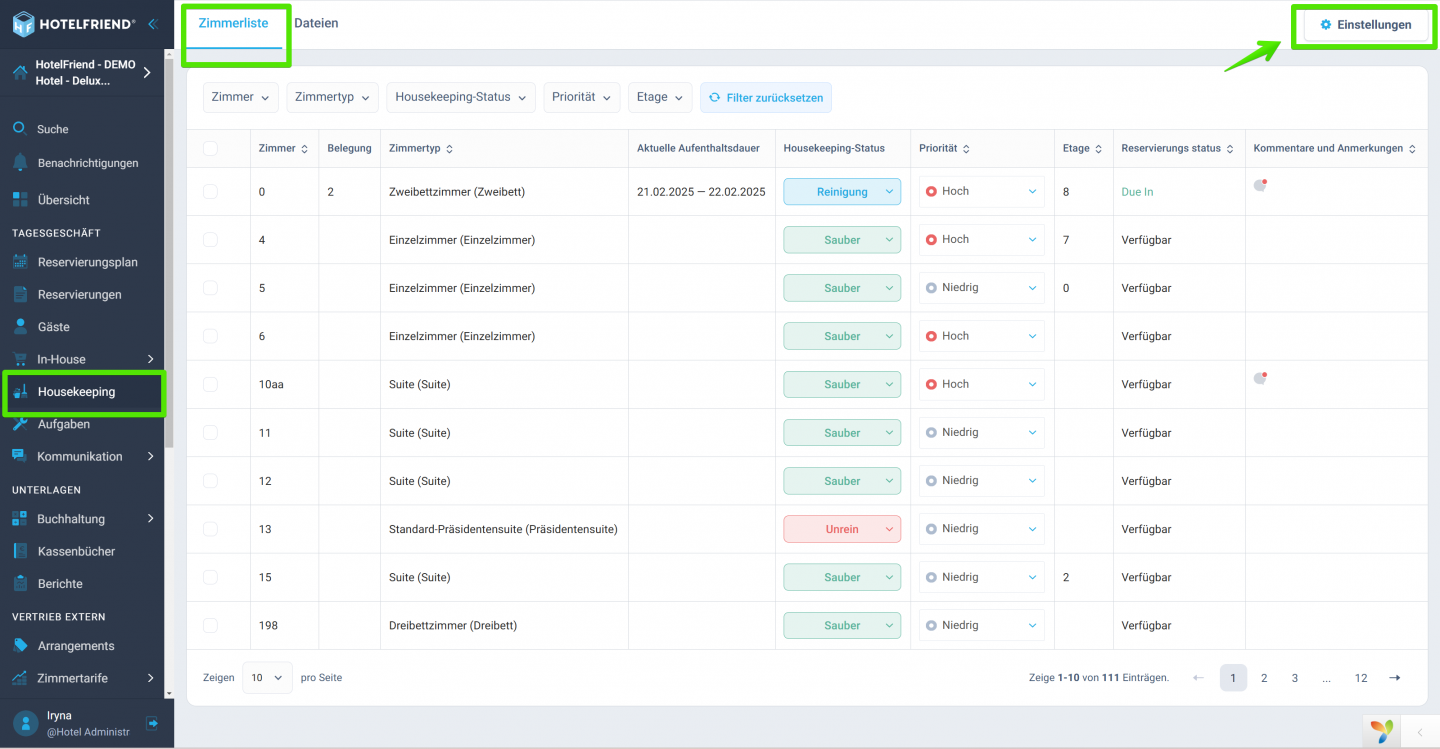
Task: Check the checkbox for room 4
Action: (210, 239)
